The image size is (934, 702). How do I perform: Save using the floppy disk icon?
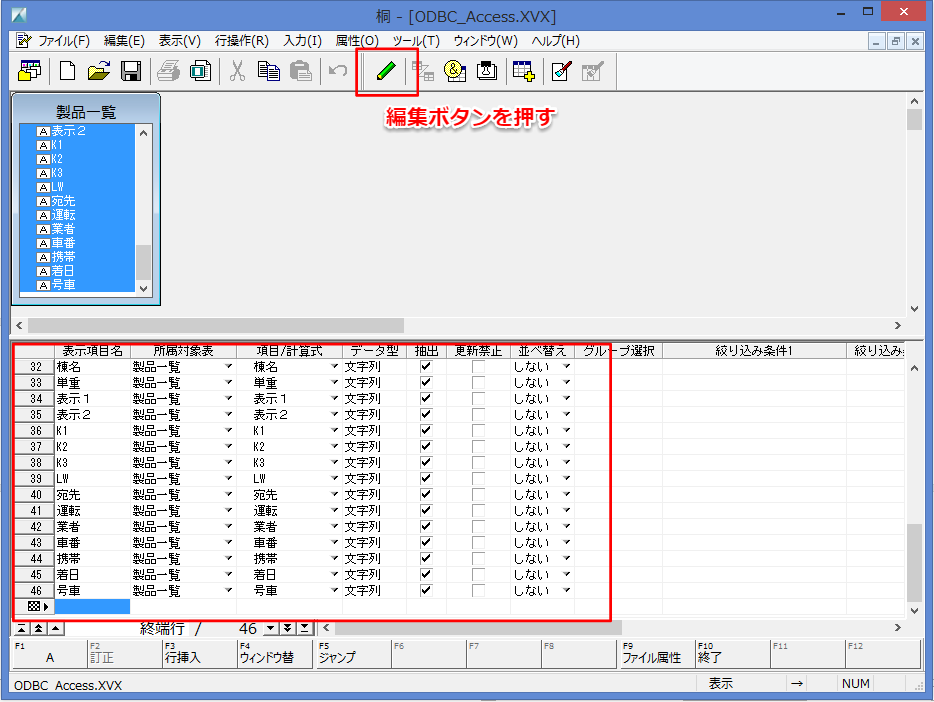click(130, 71)
